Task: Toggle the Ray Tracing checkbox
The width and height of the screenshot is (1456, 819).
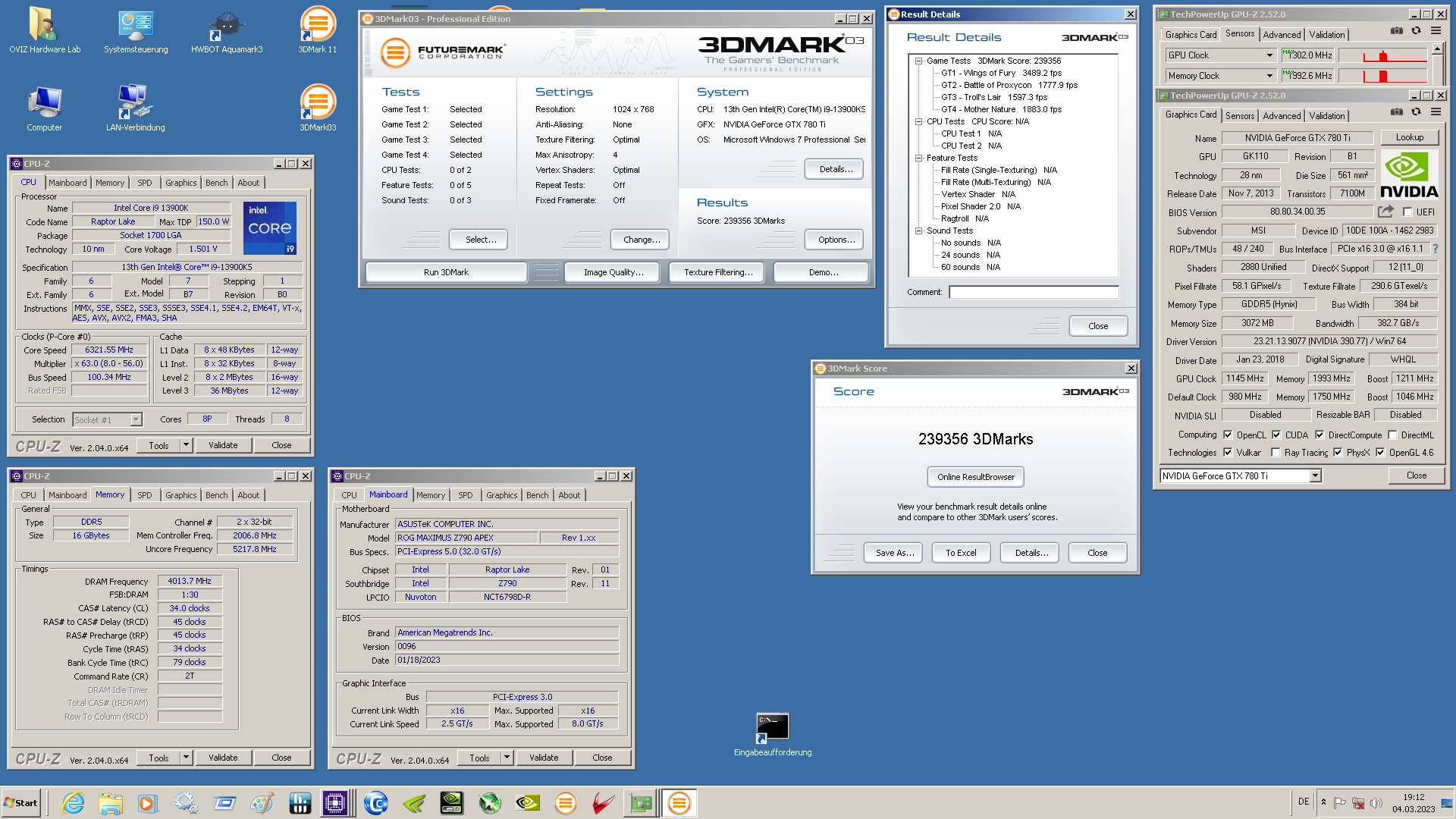Action: [x=1276, y=452]
